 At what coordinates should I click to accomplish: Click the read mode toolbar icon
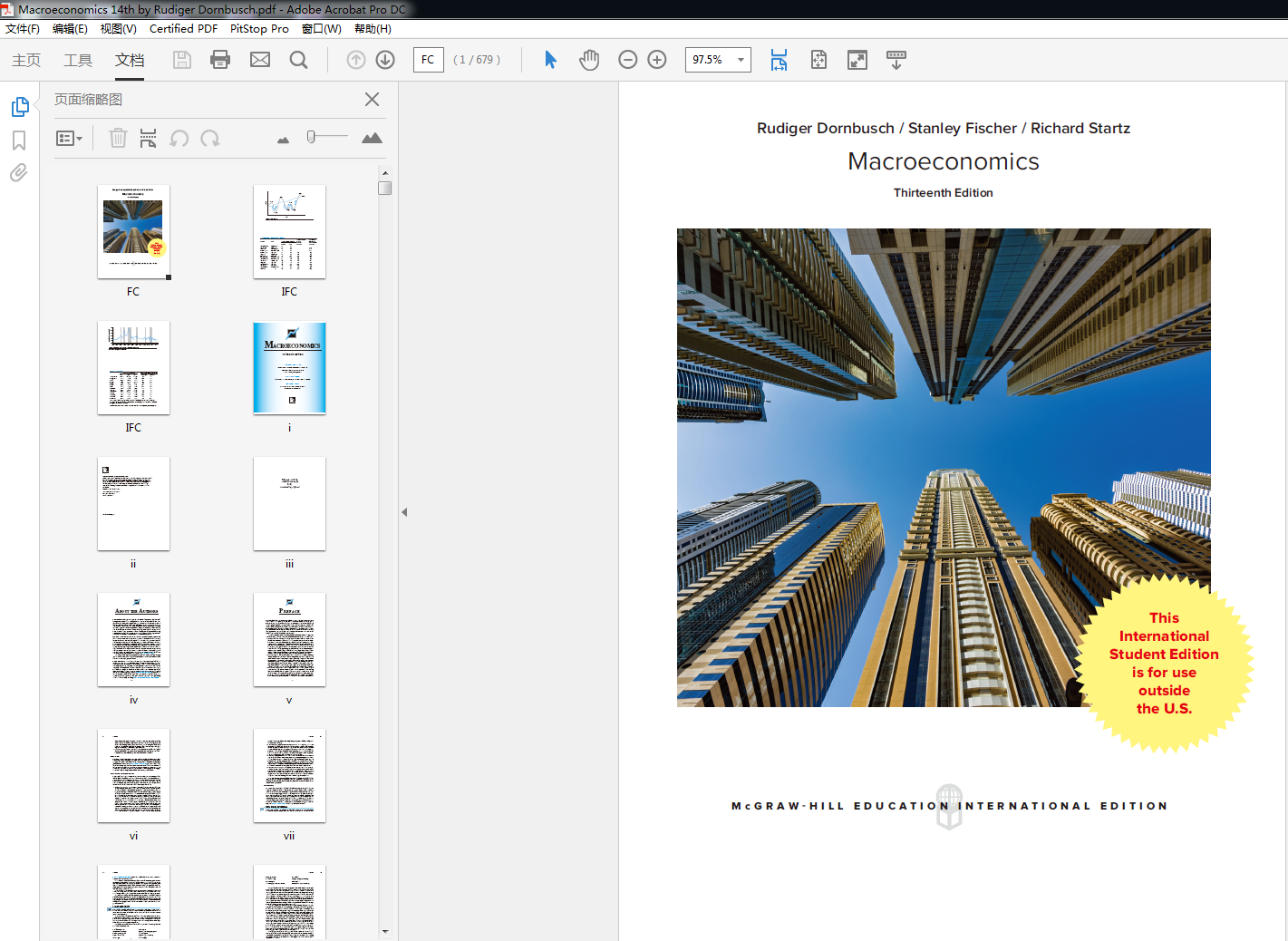tap(896, 60)
